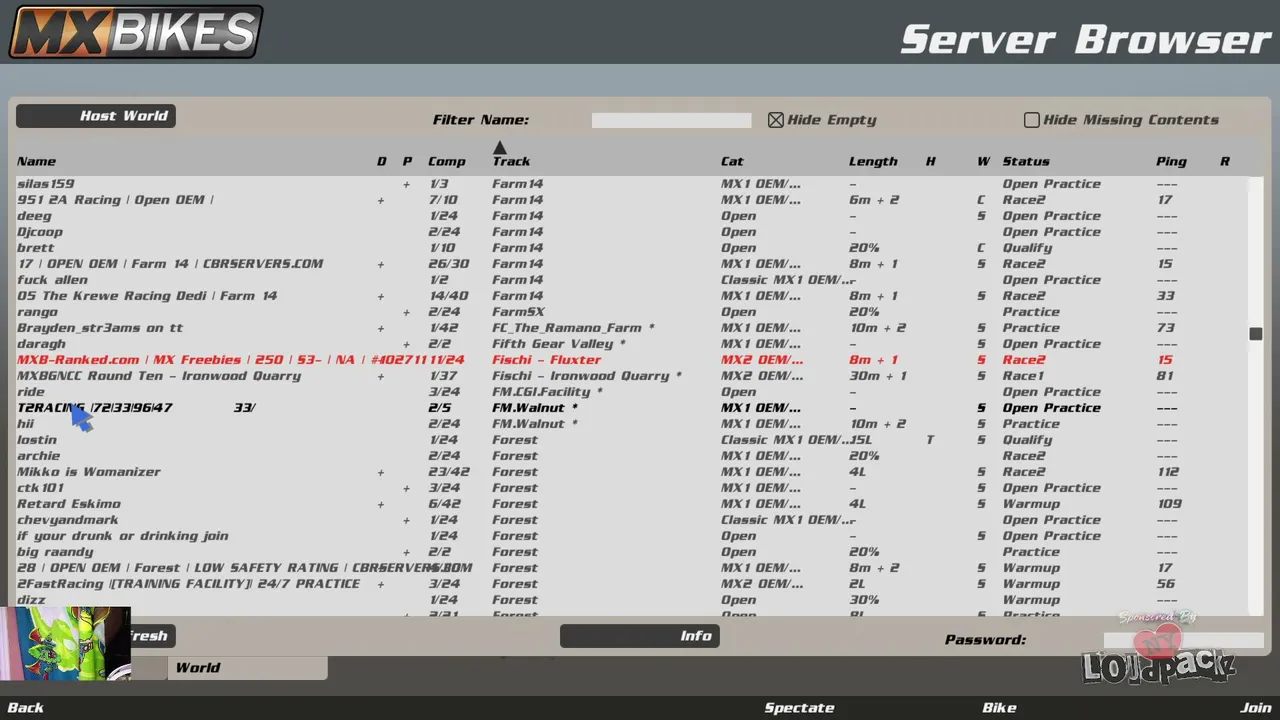Sort by the Status column header

point(1026,161)
